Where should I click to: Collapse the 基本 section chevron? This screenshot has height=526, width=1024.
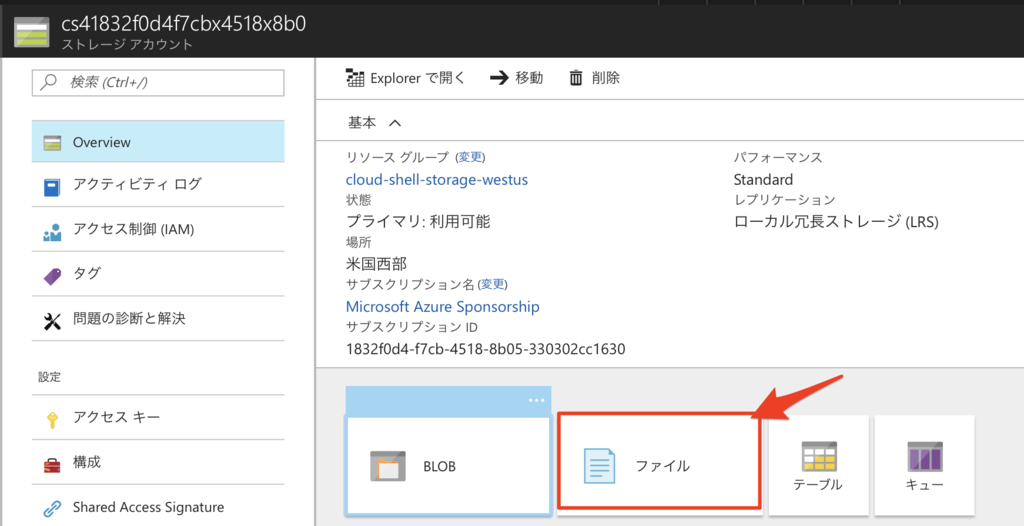coord(394,123)
